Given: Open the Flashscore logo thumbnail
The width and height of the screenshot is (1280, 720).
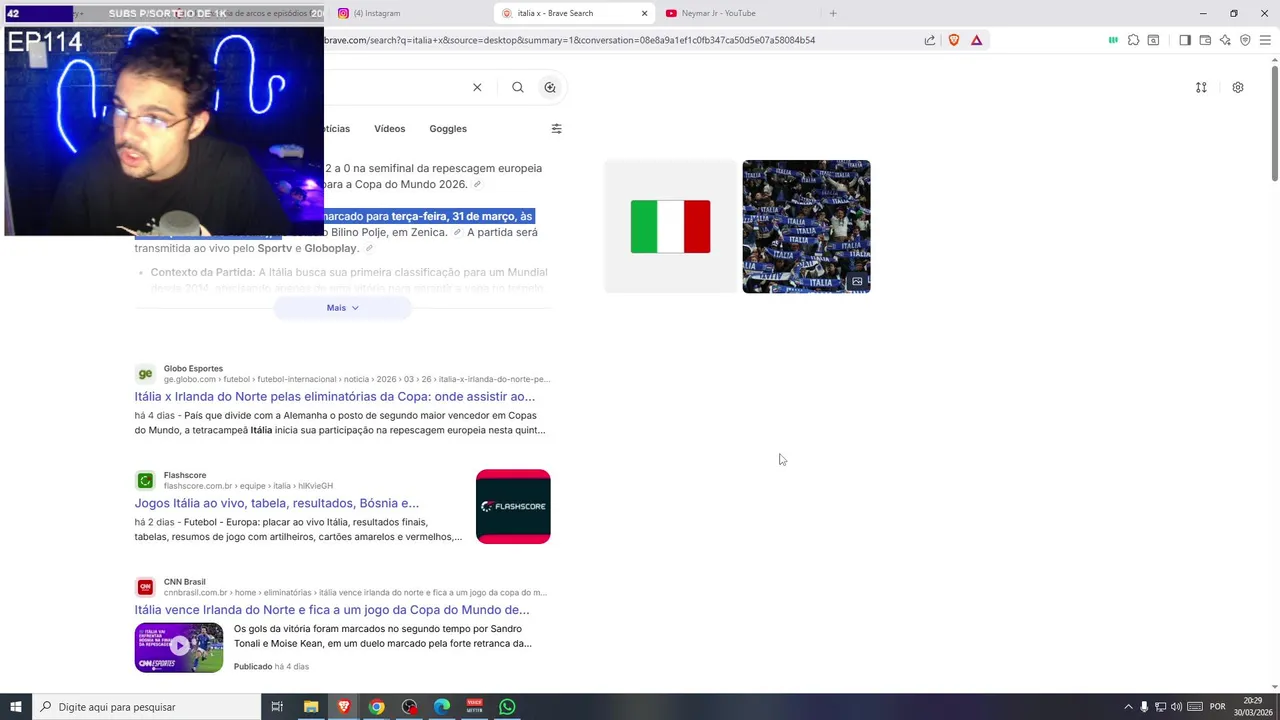Looking at the screenshot, I should click(x=513, y=506).
